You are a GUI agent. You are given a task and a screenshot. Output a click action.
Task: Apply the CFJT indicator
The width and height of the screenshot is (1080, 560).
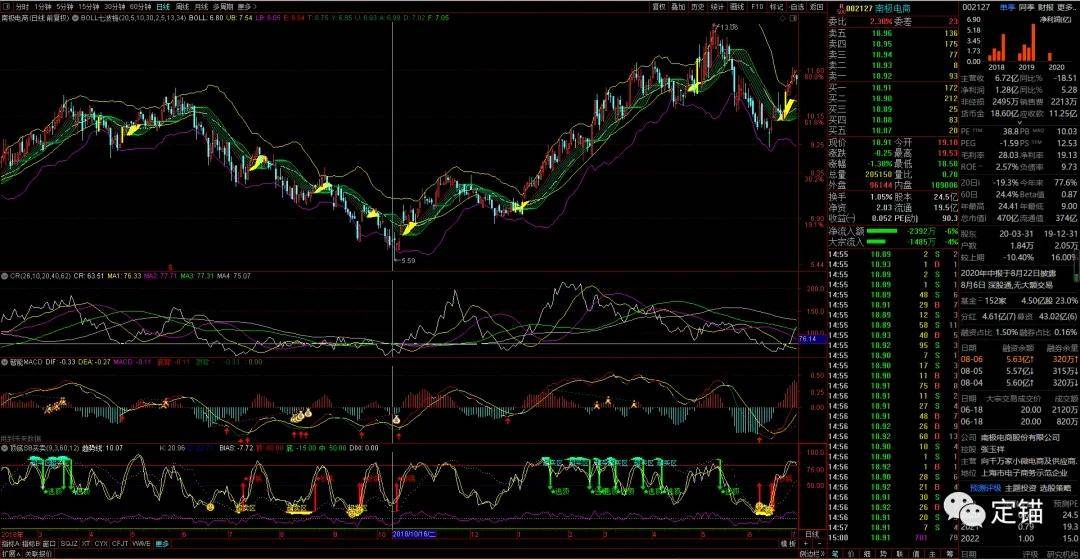120,543
